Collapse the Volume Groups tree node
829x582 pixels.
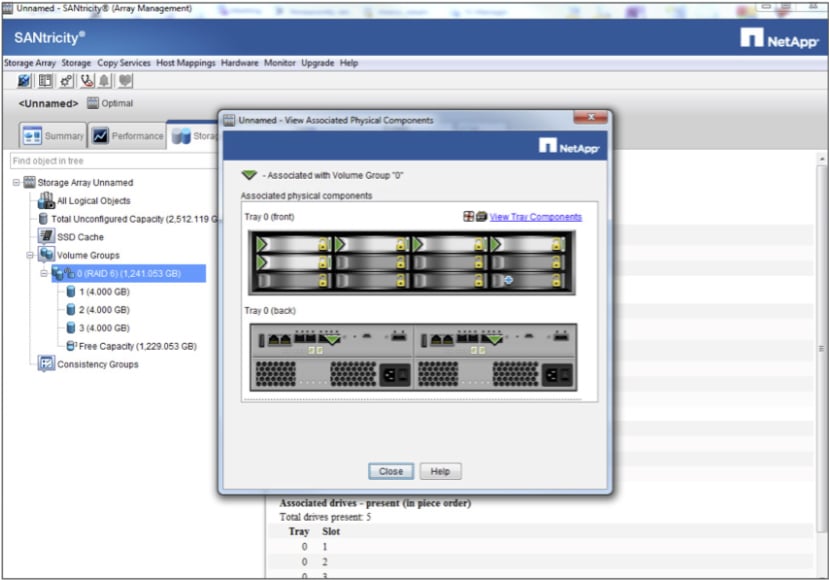coord(30,255)
